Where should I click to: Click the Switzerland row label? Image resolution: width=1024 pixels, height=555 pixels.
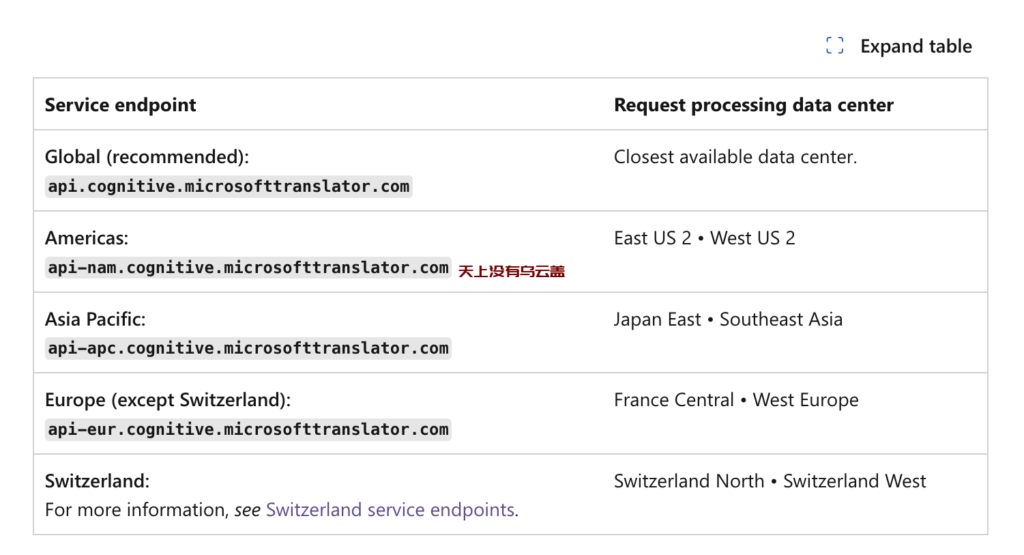97,481
